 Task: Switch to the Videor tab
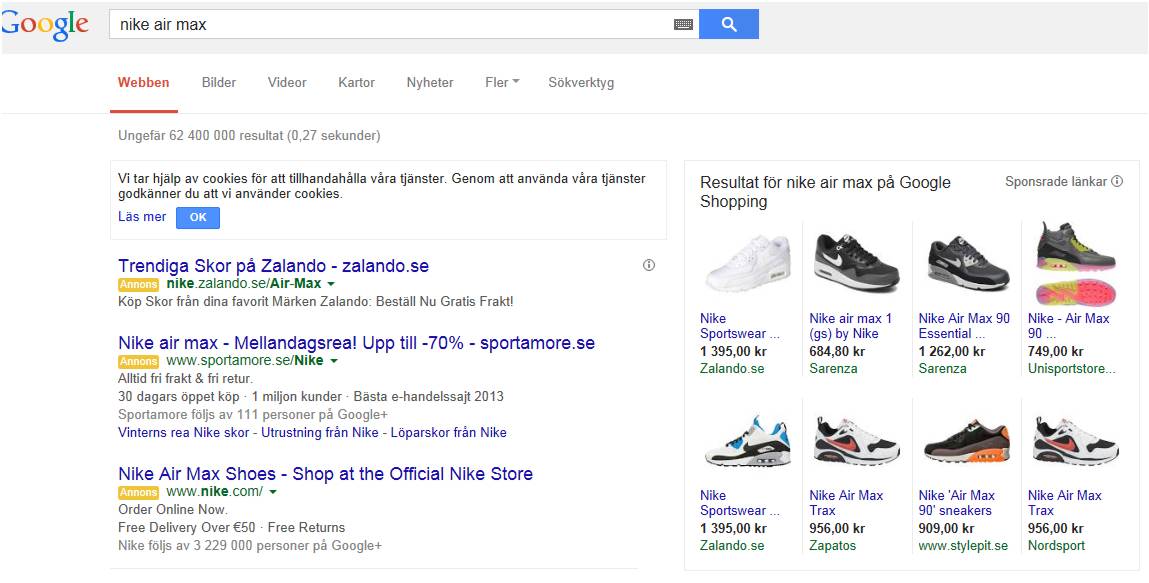tap(287, 83)
